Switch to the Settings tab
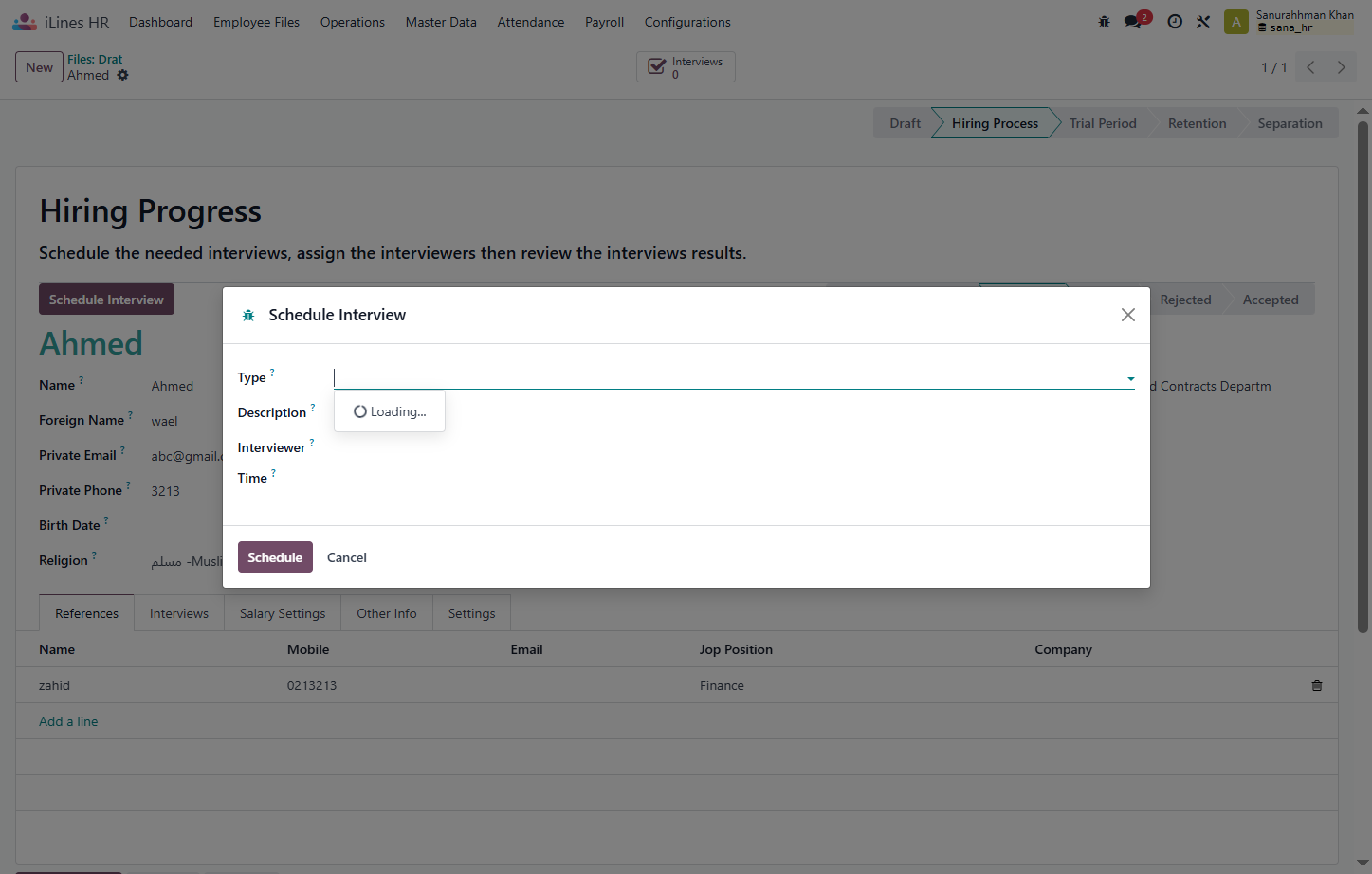 pos(471,613)
